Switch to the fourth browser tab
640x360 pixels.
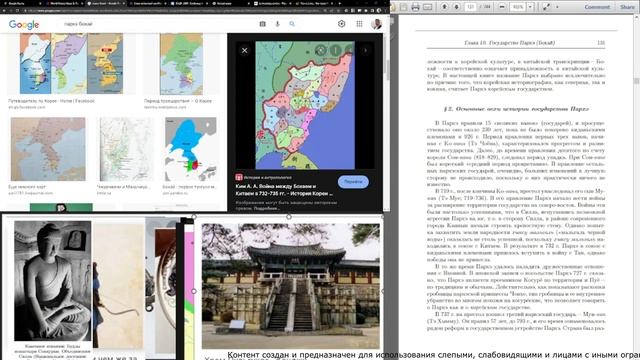tap(149, 3)
